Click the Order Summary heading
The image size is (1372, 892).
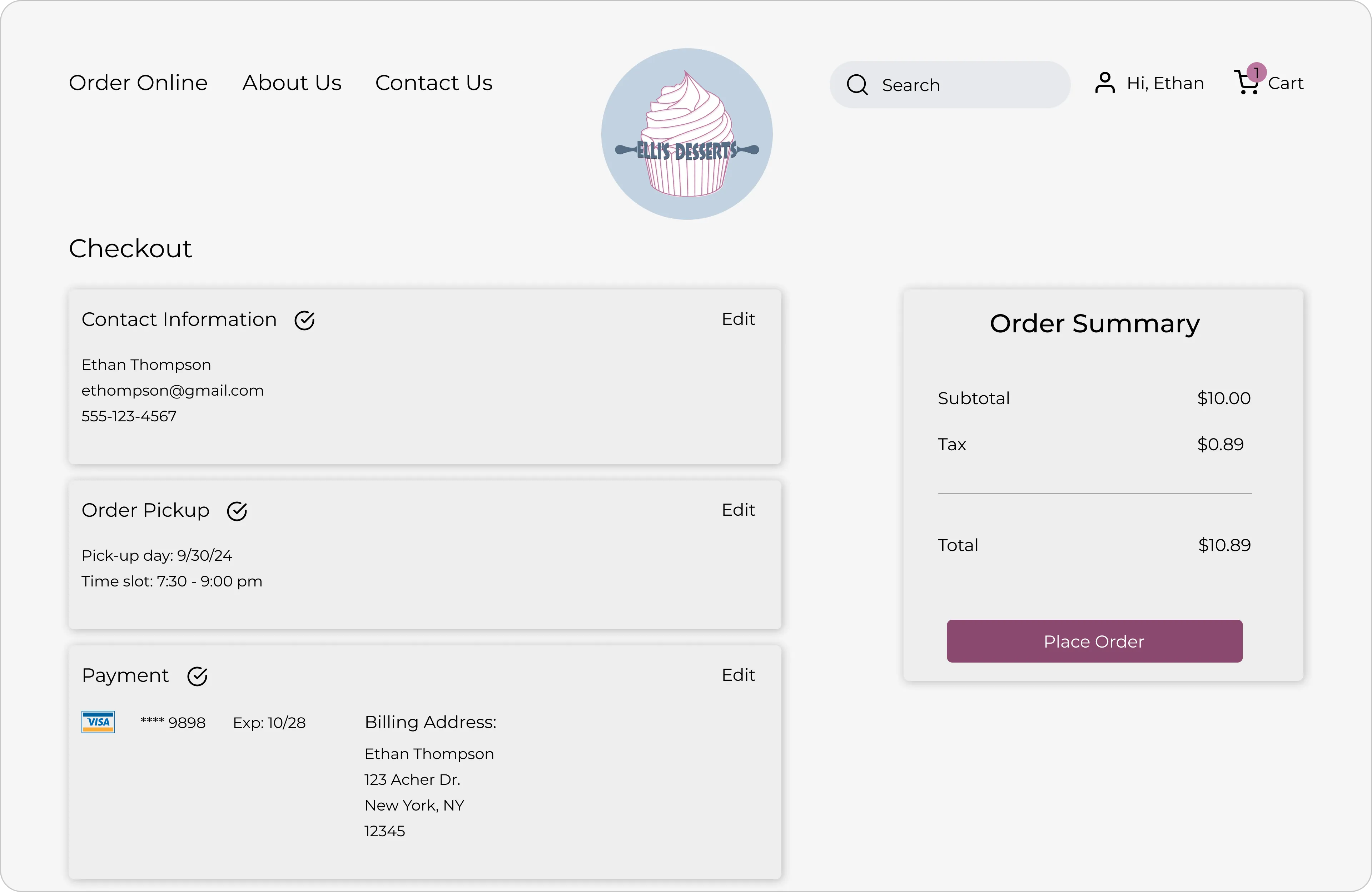click(1095, 323)
